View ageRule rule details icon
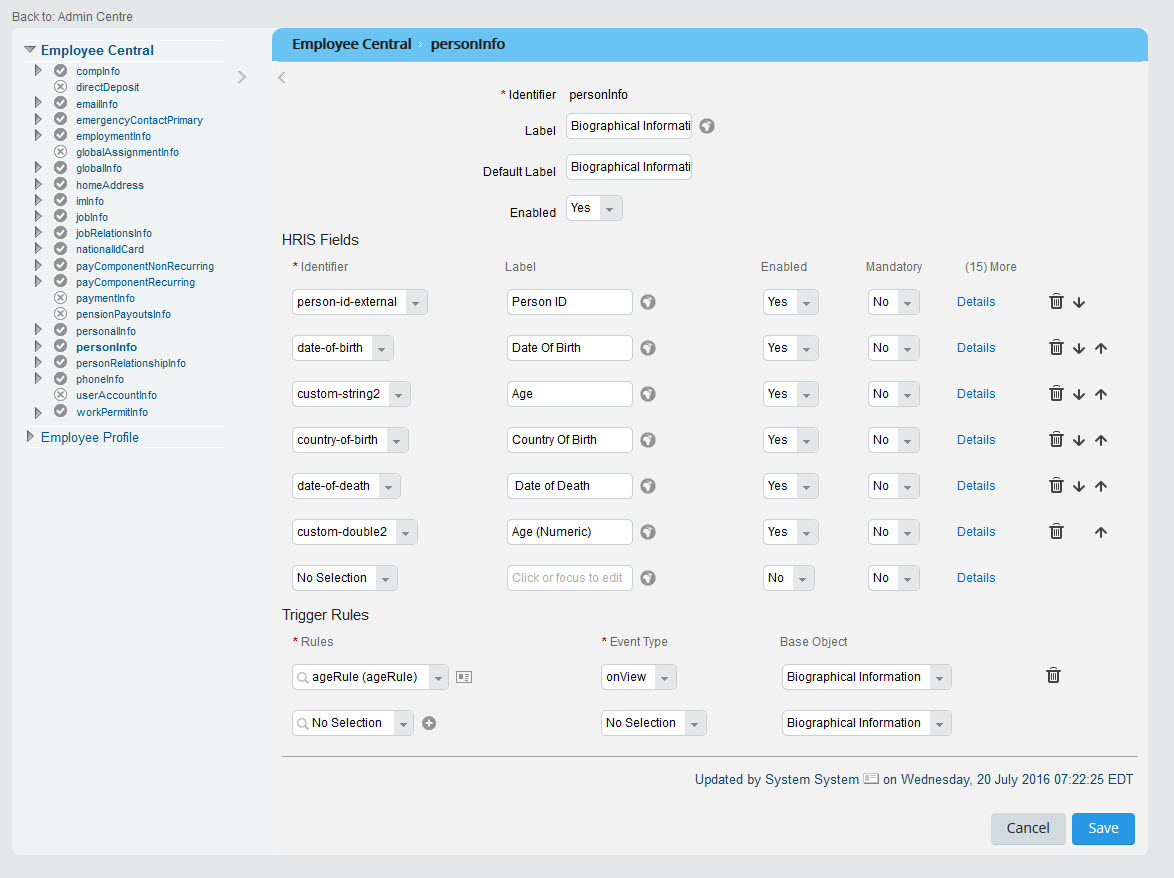Viewport: 1174px width, 878px height. tap(464, 677)
